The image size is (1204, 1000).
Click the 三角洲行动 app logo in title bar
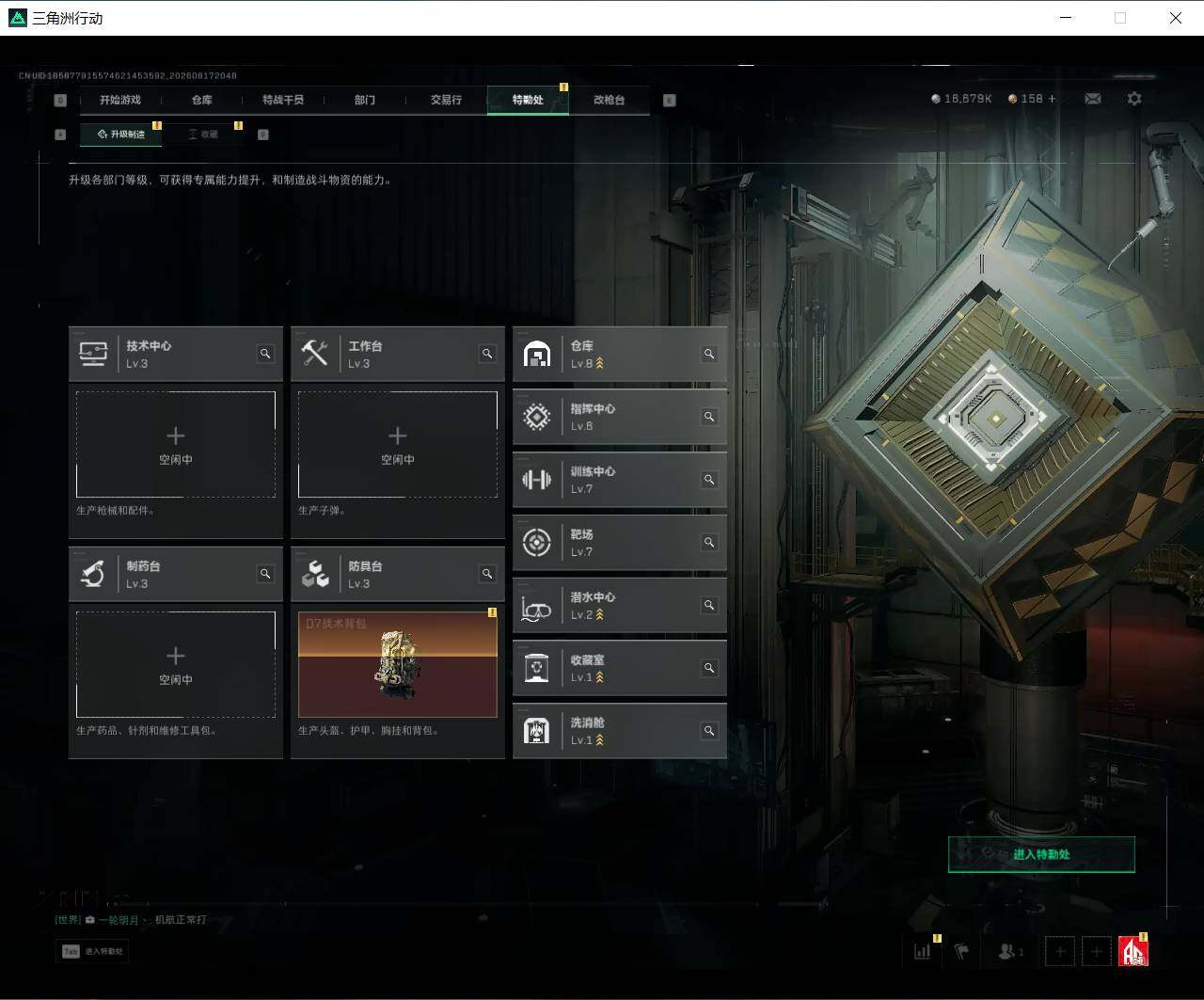click(x=17, y=17)
